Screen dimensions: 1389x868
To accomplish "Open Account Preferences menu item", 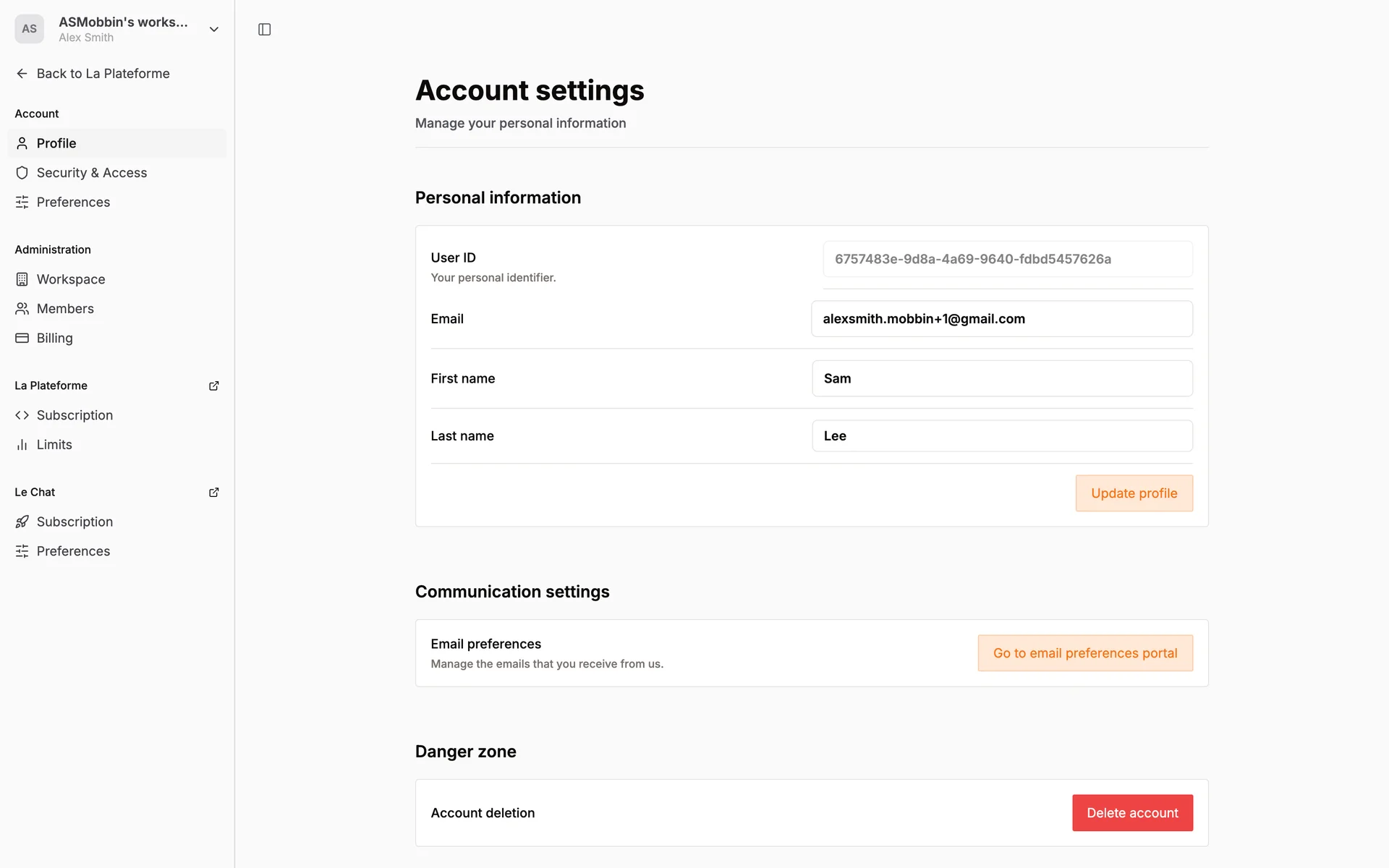I will click(x=73, y=203).
